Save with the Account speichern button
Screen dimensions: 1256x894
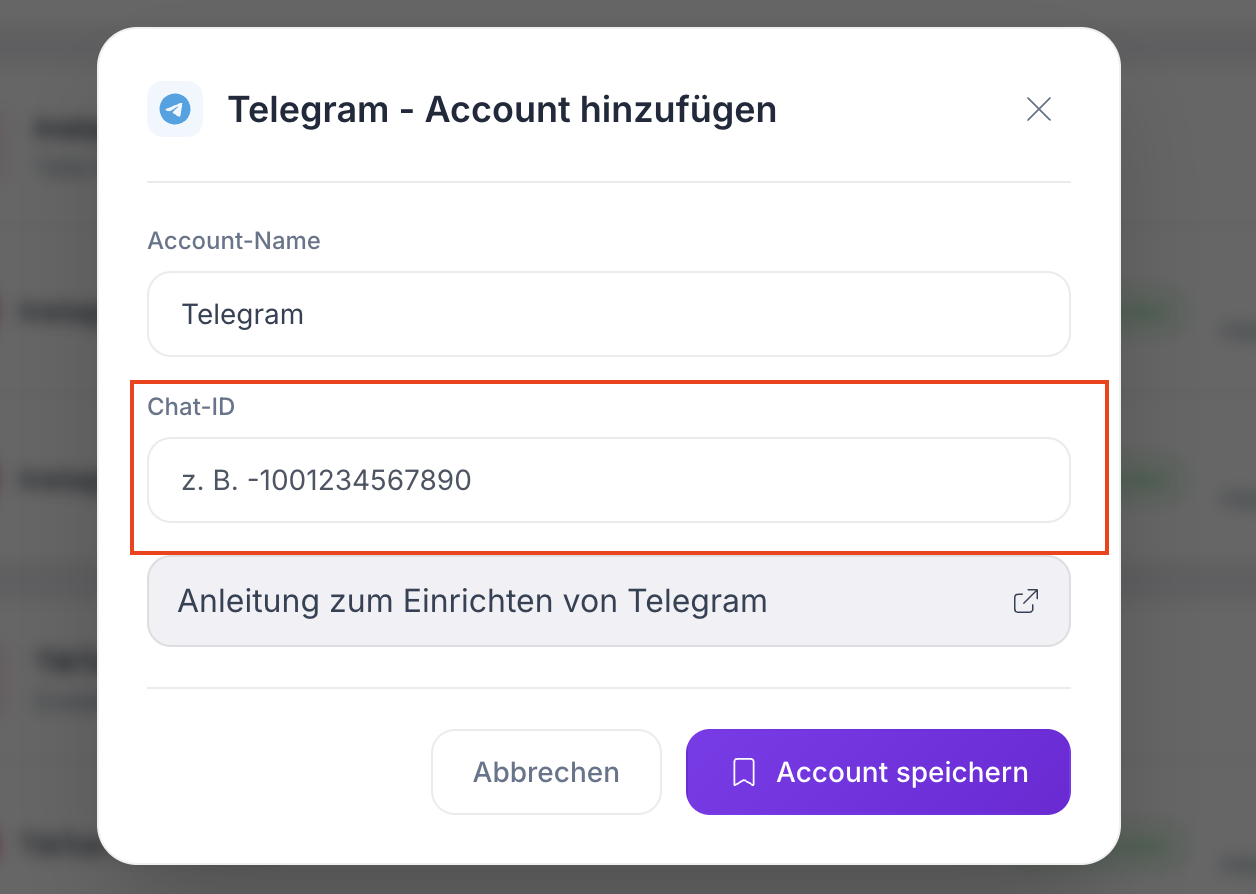coord(878,772)
